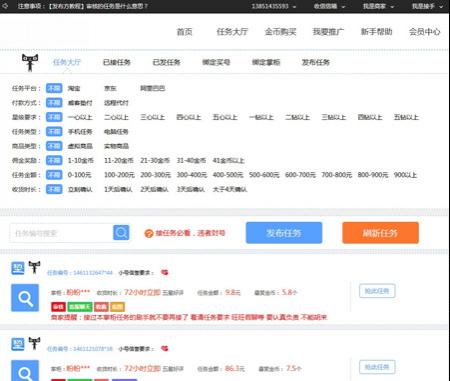Click the orange 刷新任务 button

[x=380, y=233]
